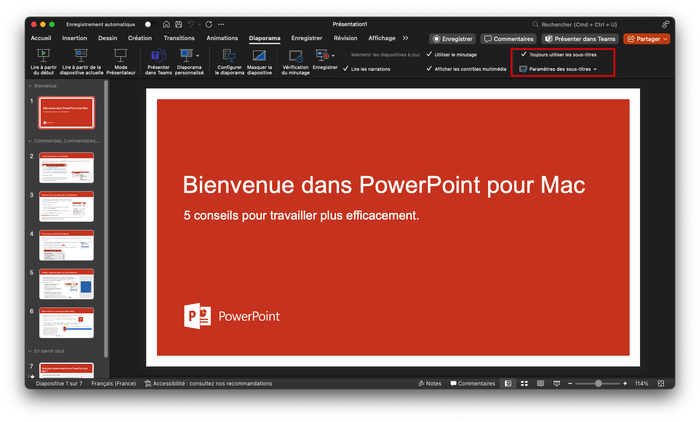Screen dimensions: 700x422
Task: Switch to slide sorter grid view
Action: pos(525,383)
